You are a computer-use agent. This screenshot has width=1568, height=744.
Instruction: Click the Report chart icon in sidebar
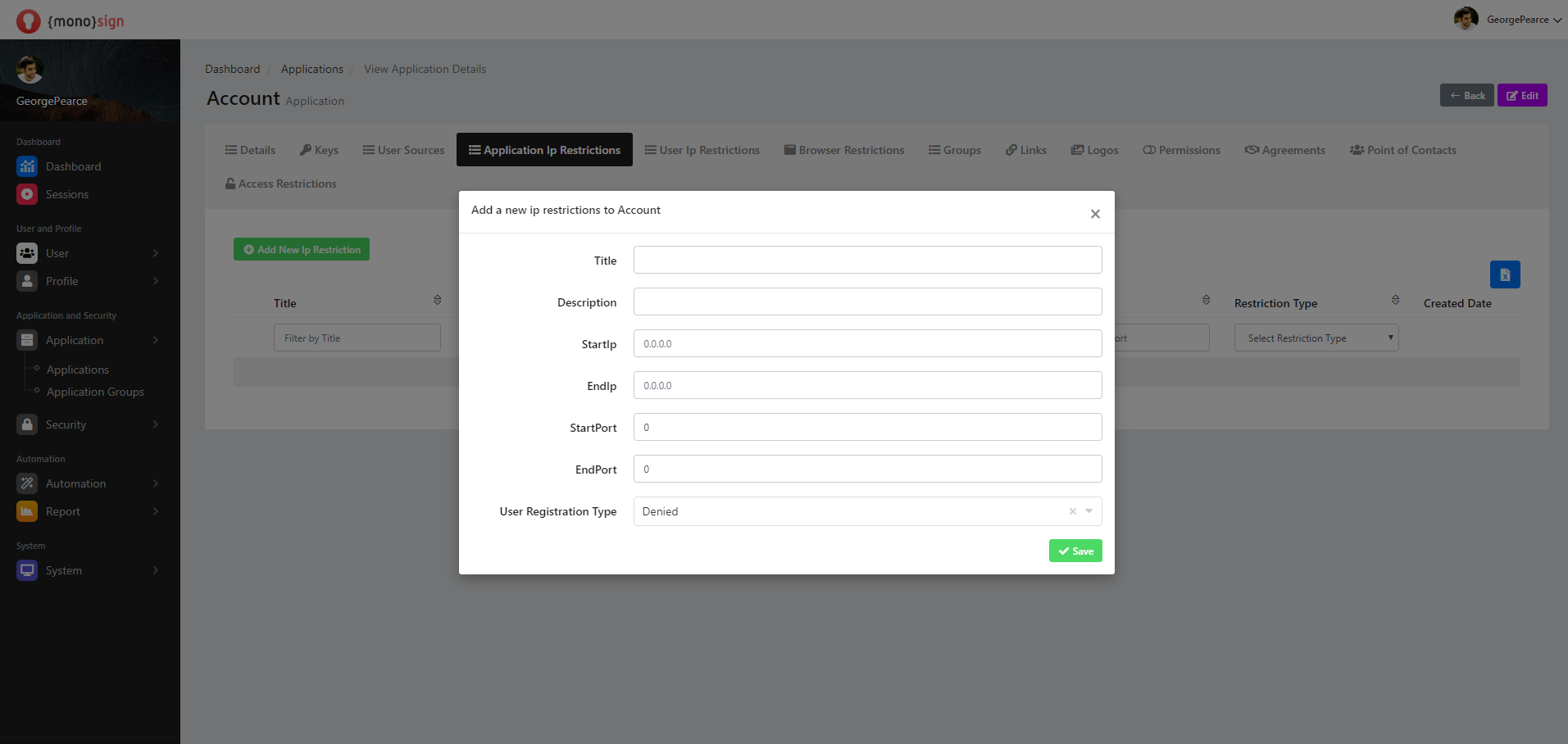27,511
